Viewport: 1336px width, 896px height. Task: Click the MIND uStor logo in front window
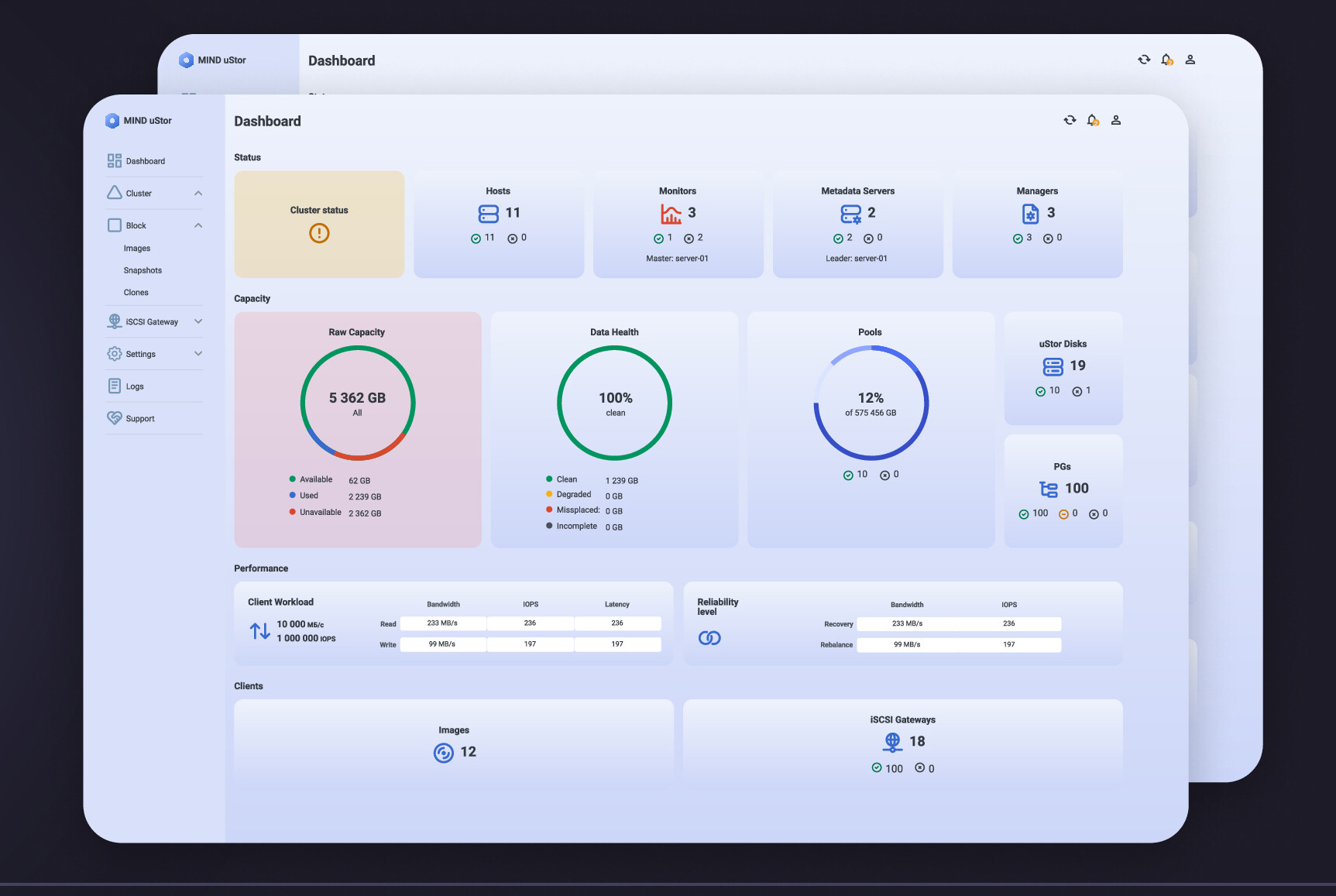pyautogui.click(x=112, y=121)
